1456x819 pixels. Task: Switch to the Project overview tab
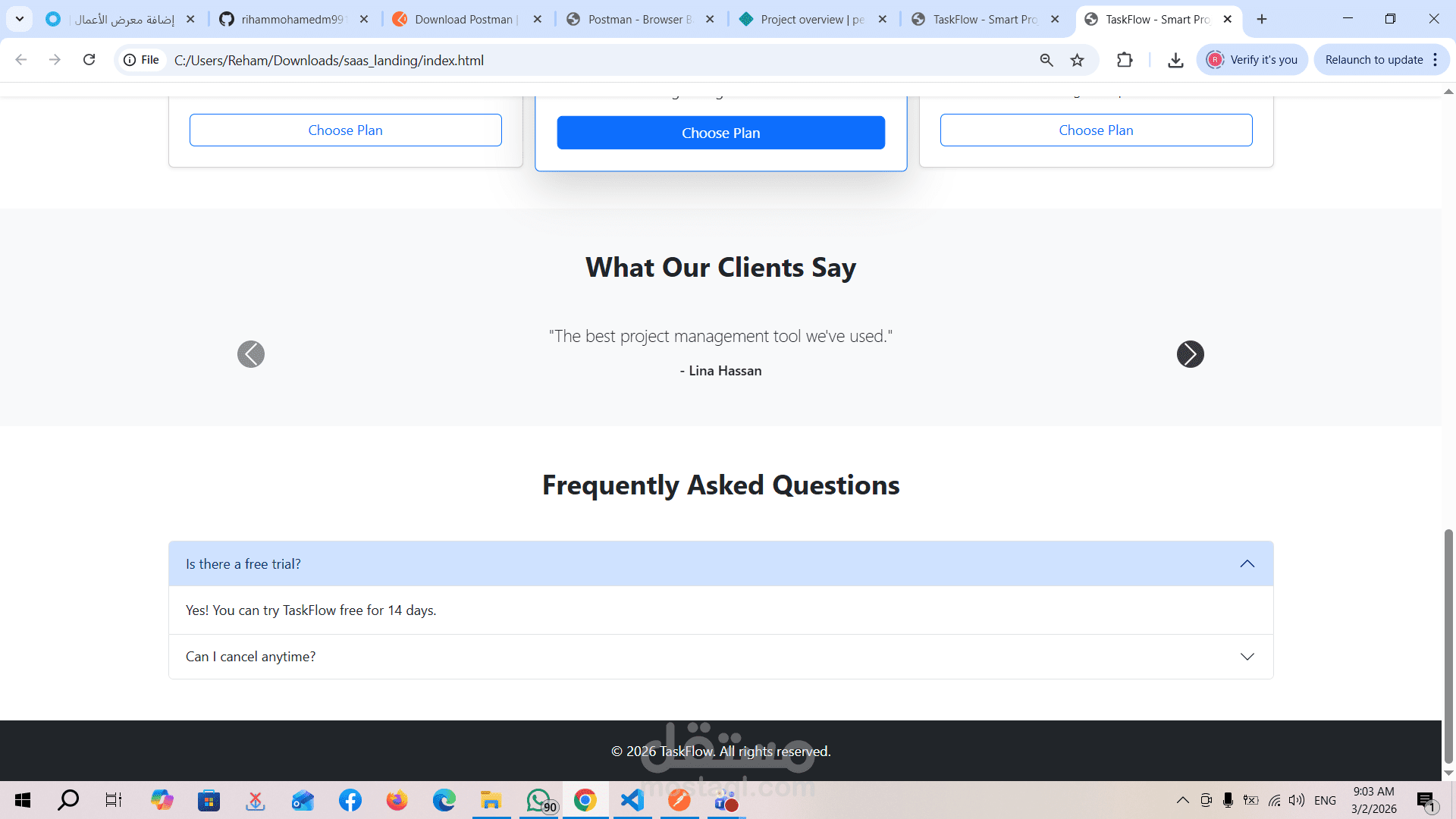tap(811, 19)
